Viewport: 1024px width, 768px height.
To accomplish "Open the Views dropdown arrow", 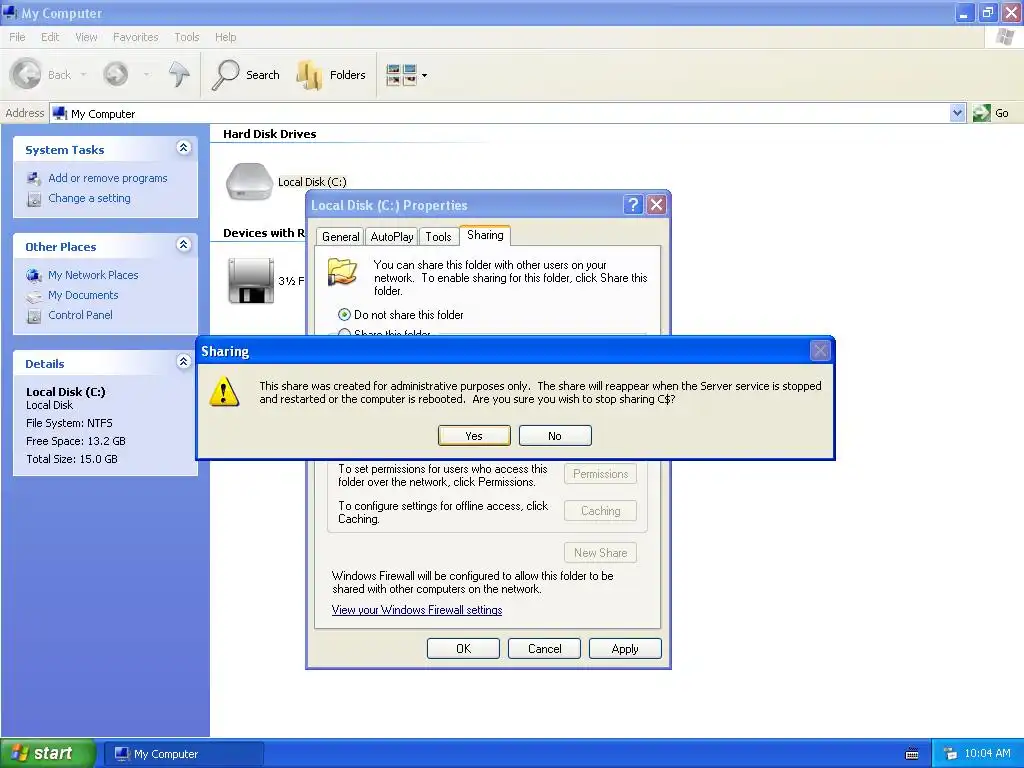I will [424, 75].
